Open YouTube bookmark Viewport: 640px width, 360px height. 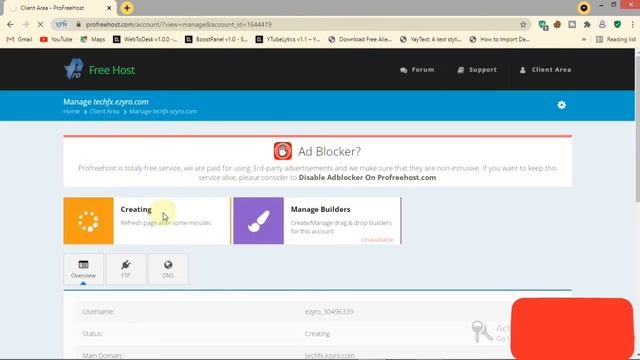pos(56,39)
